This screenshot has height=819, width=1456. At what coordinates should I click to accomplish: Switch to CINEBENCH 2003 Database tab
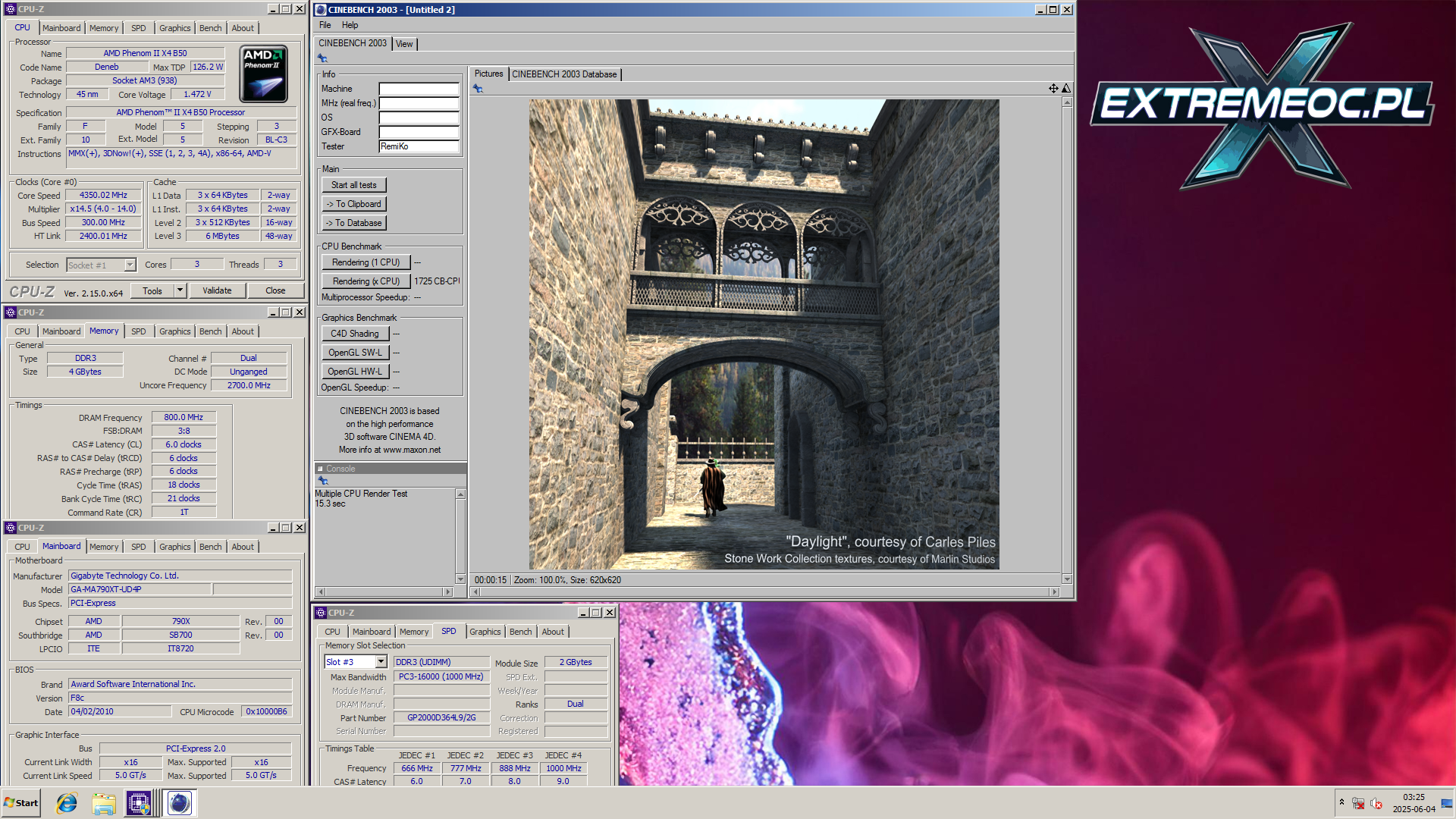(x=564, y=74)
